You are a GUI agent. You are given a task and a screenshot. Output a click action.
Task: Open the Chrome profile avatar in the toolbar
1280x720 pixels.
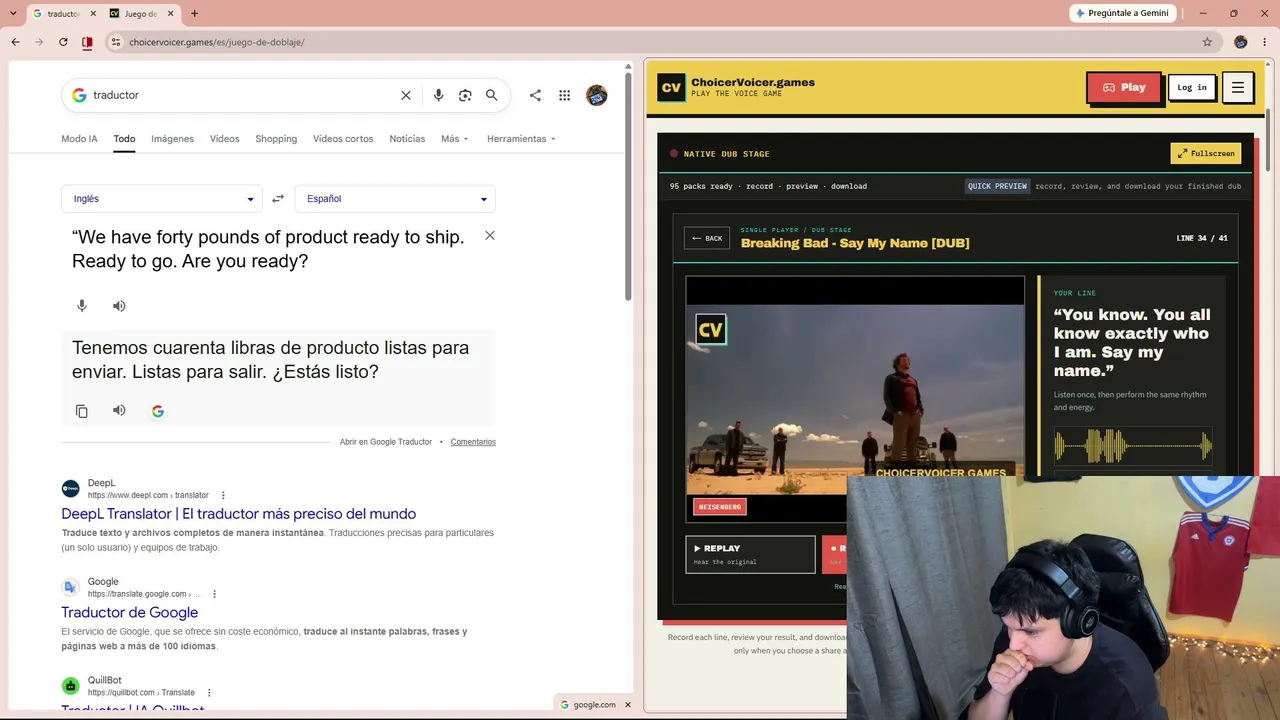tap(1241, 42)
